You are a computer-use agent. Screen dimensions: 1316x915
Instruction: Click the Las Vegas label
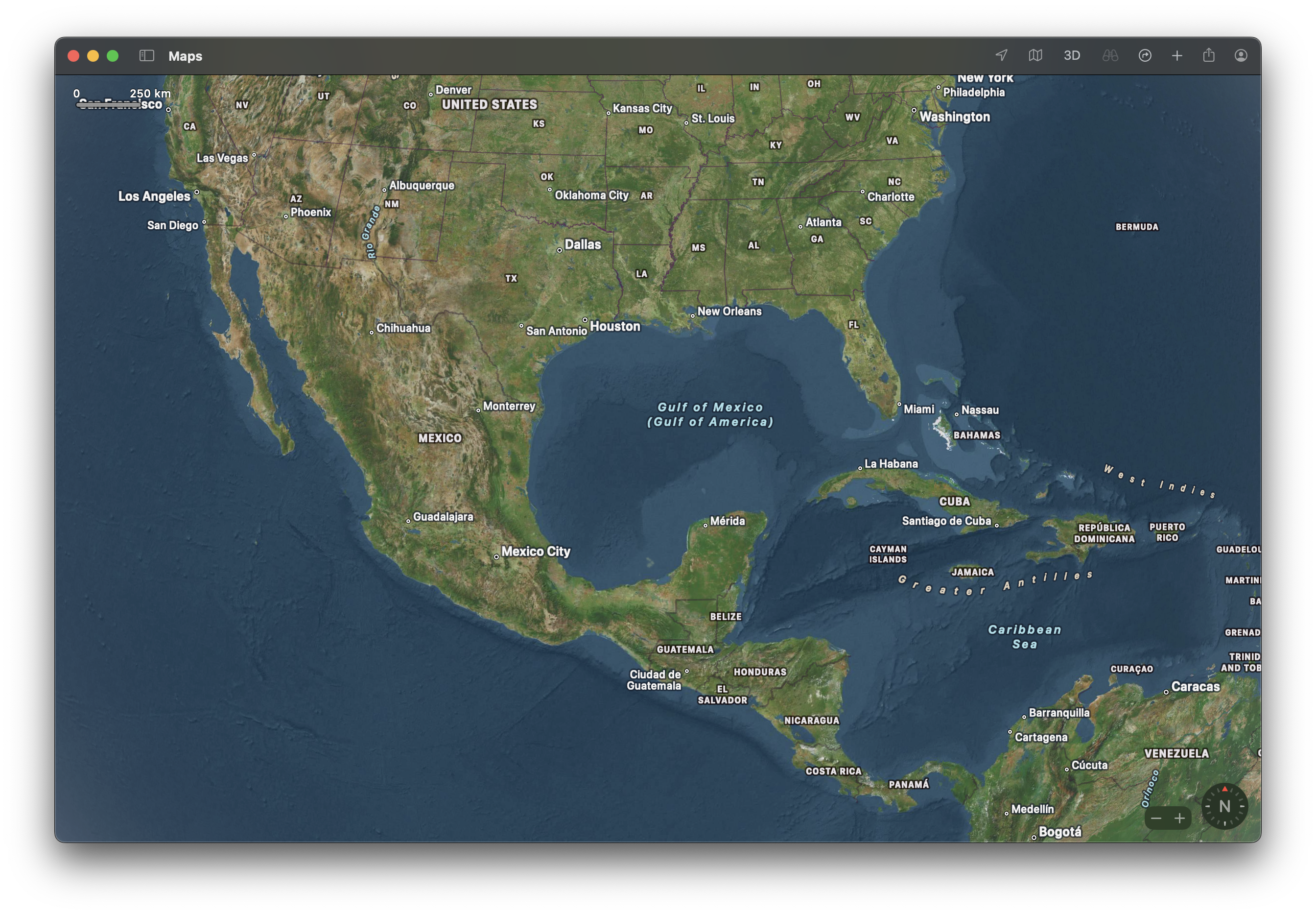click(222, 158)
